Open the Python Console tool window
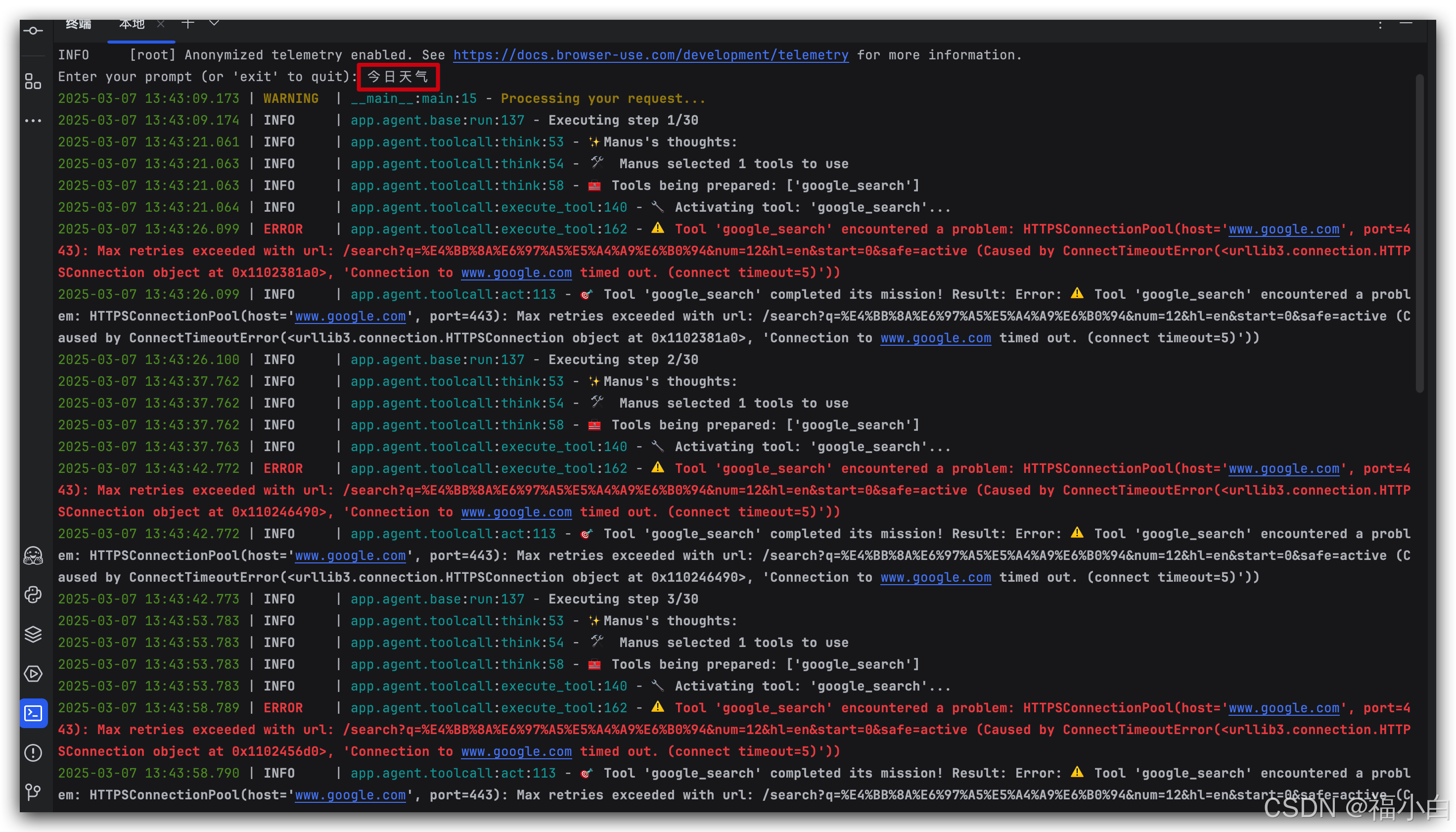 click(x=33, y=594)
